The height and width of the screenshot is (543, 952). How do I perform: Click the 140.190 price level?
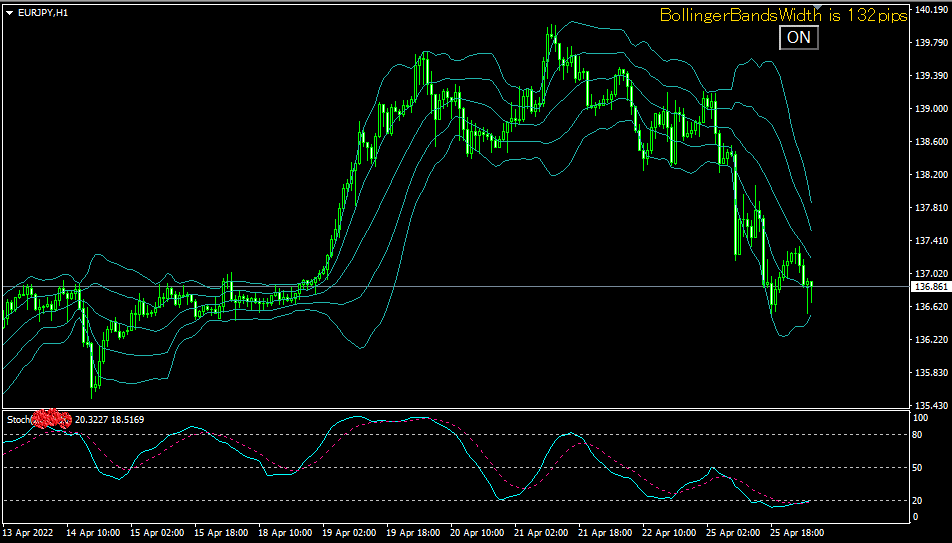[x=931, y=10]
